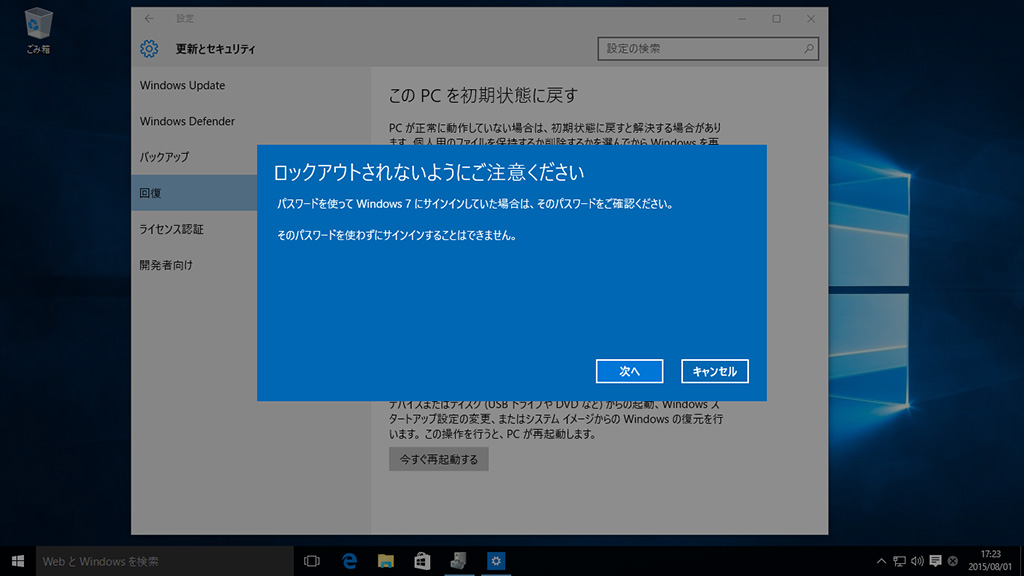
Task: Click the キャンセル button in the dialog
Action: [715, 371]
